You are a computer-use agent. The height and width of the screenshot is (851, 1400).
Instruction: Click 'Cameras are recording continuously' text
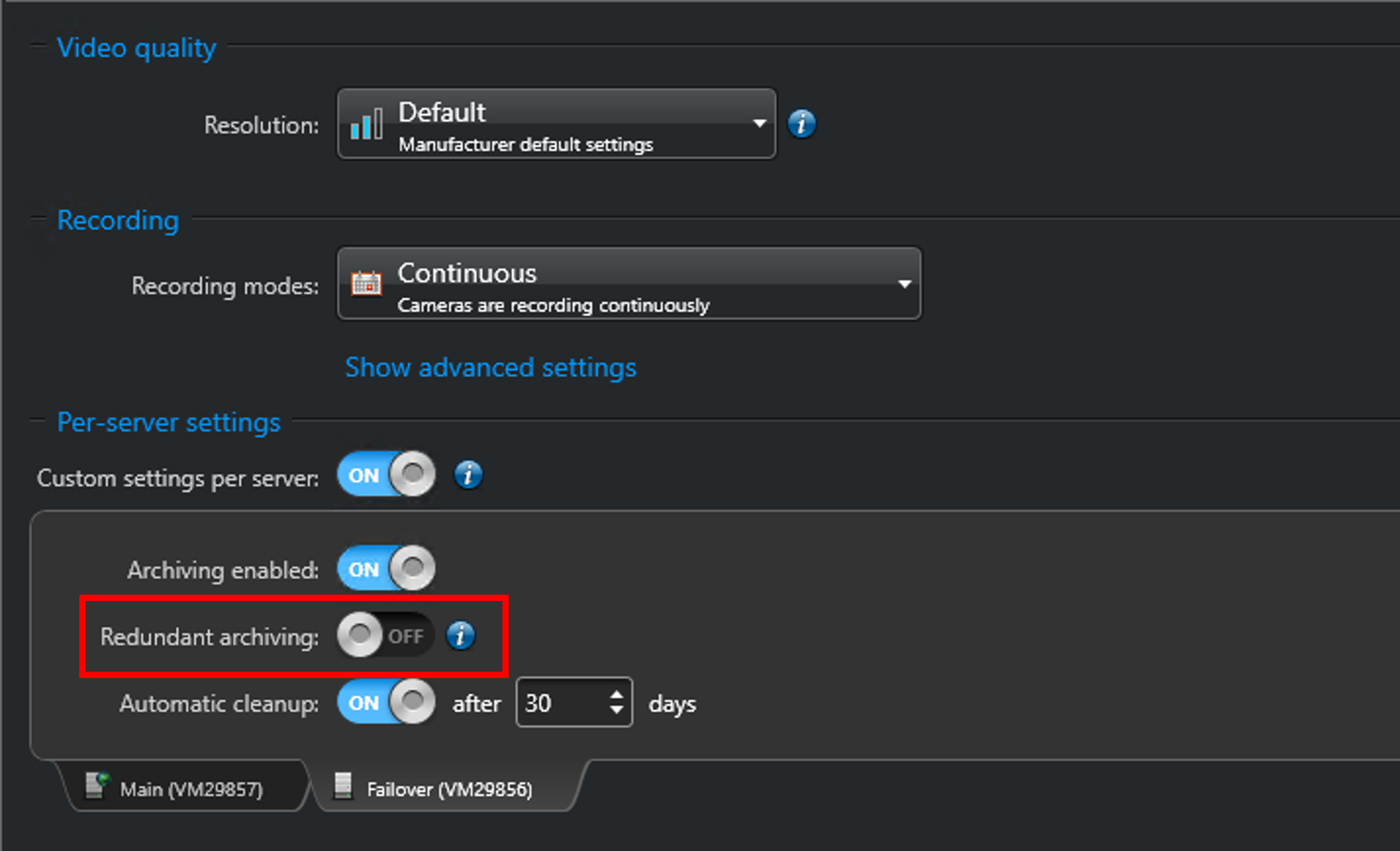coord(553,305)
